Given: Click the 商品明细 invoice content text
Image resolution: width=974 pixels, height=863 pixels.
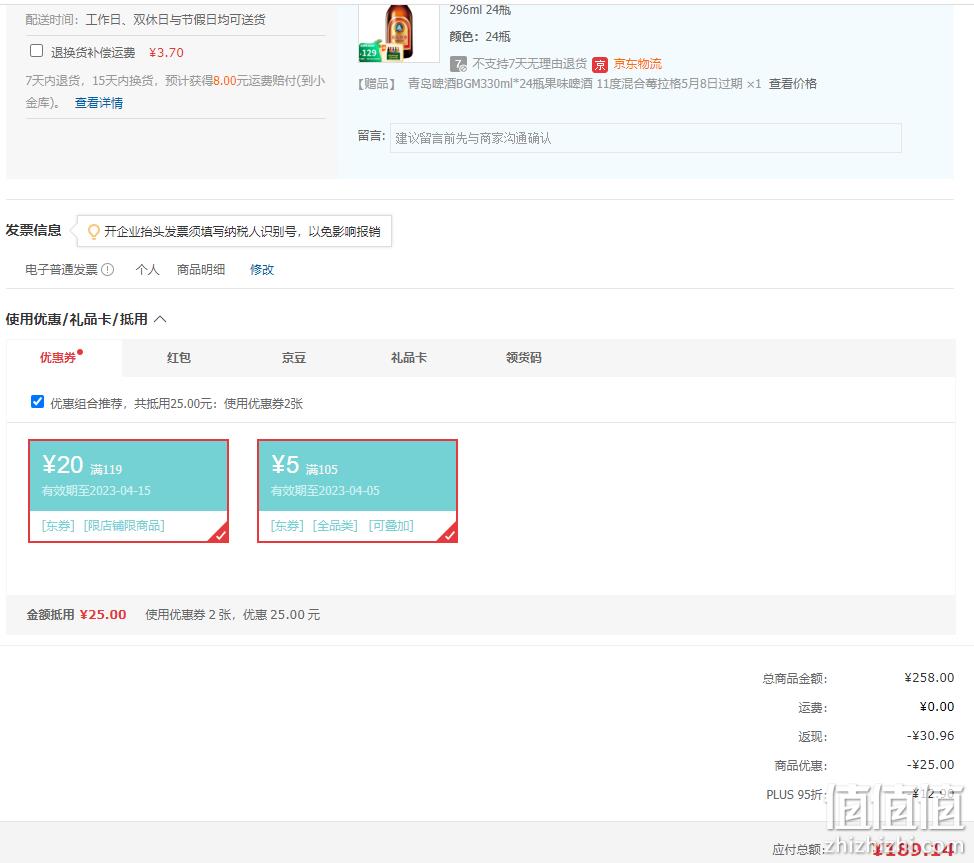Looking at the screenshot, I should coord(201,270).
